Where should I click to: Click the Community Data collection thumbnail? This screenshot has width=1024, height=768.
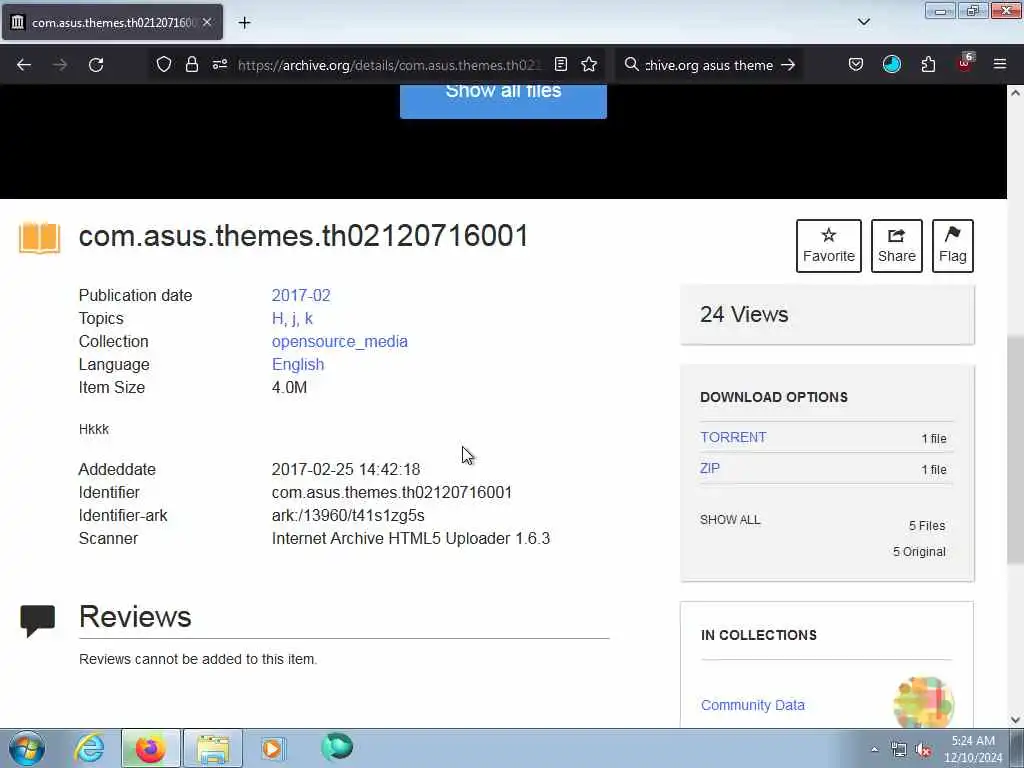[923, 702]
